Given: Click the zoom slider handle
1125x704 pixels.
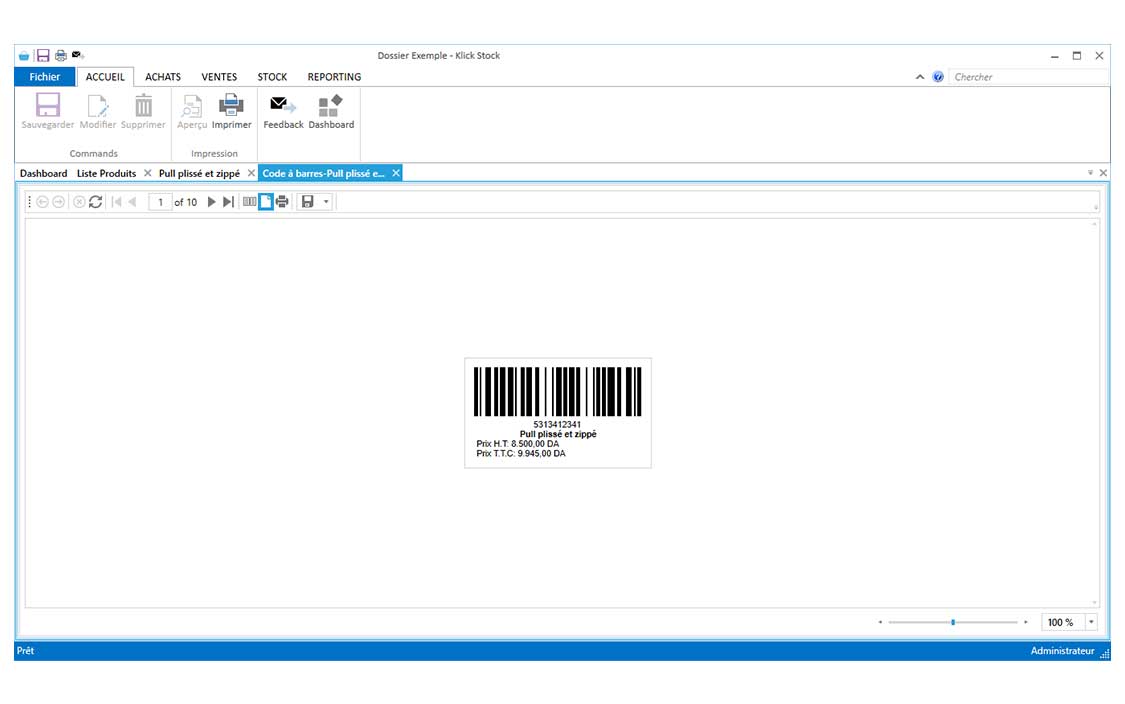Looking at the screenshot, I should [x=953, y=622].
